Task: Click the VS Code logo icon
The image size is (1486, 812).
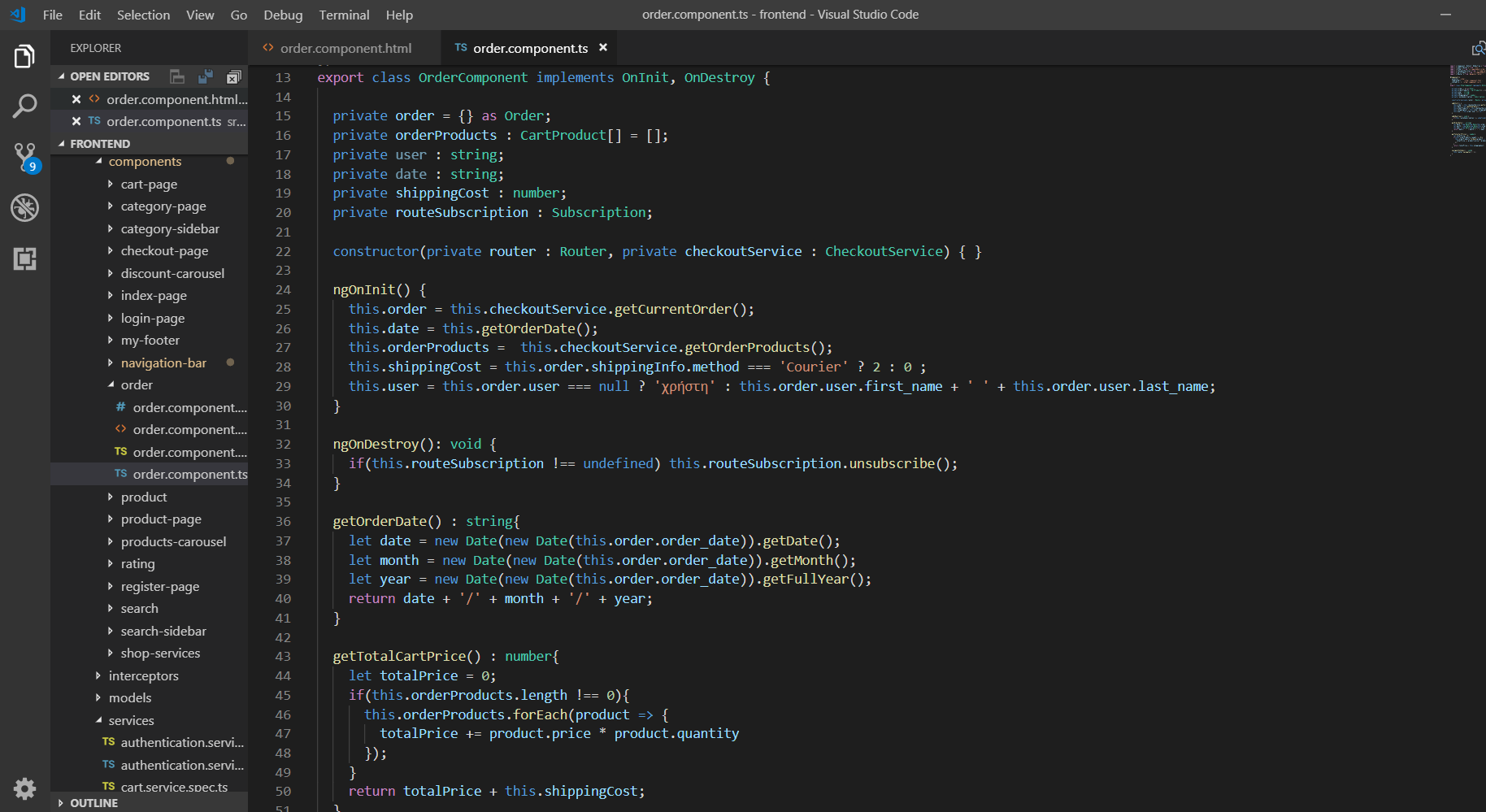Action: click(18, 15)
